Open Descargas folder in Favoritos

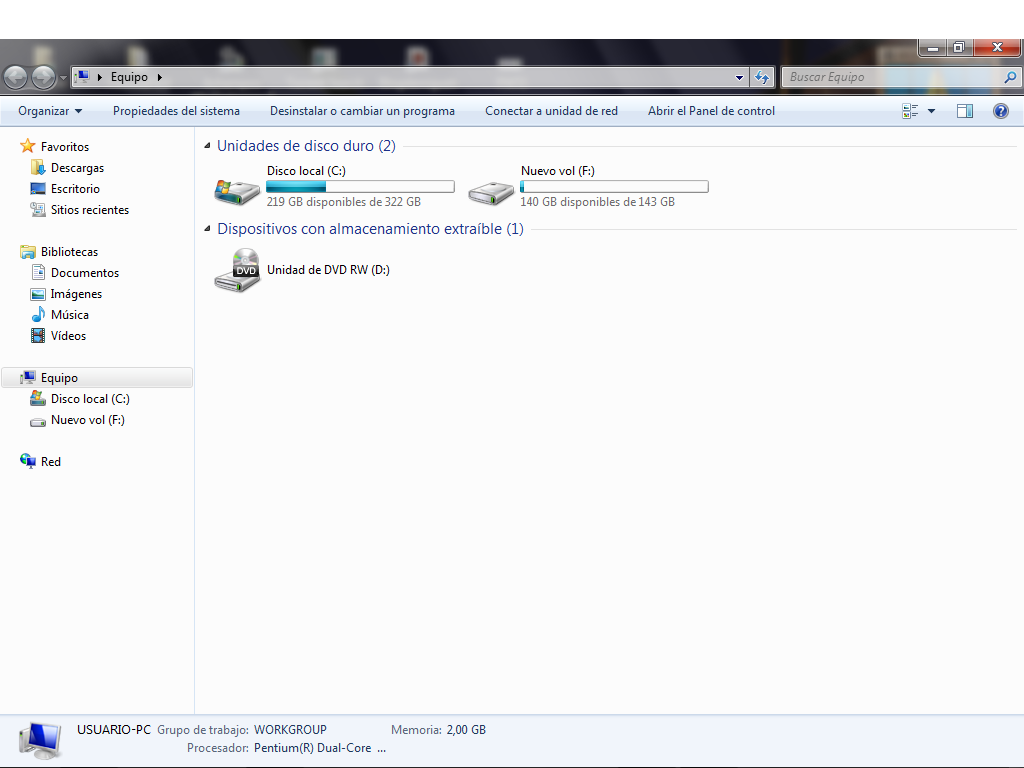pos(77,168)
